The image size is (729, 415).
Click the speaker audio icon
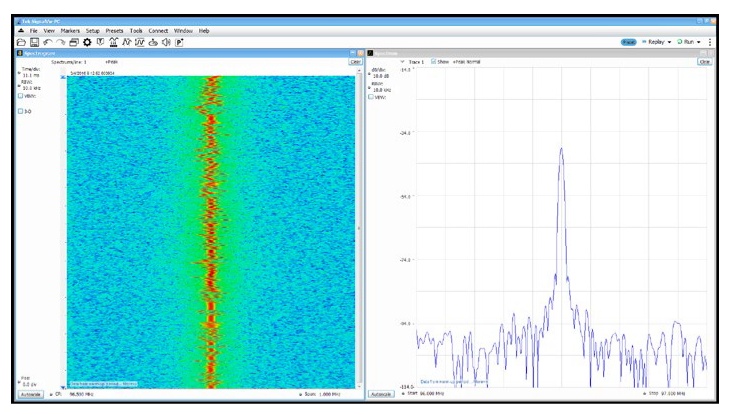tap(166, 42)
